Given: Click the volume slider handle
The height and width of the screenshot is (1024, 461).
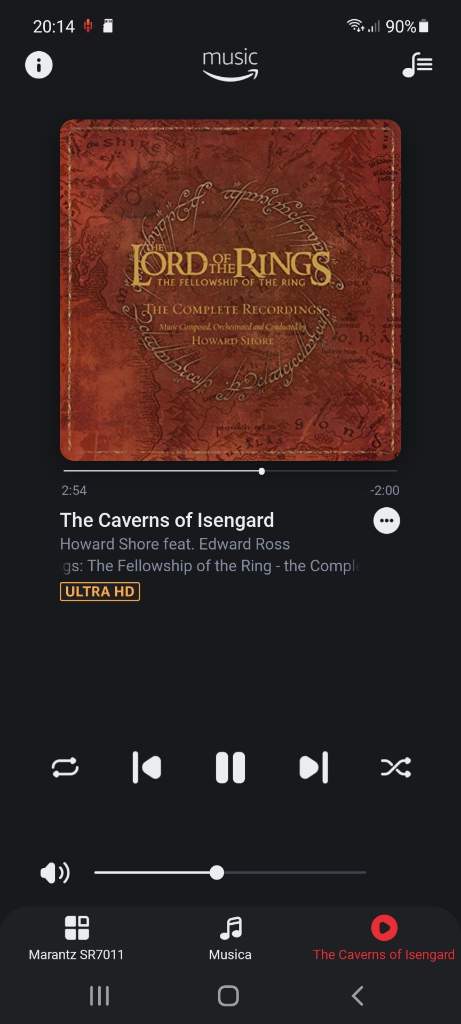Looking at the screenshot, I should pos(217,872).
